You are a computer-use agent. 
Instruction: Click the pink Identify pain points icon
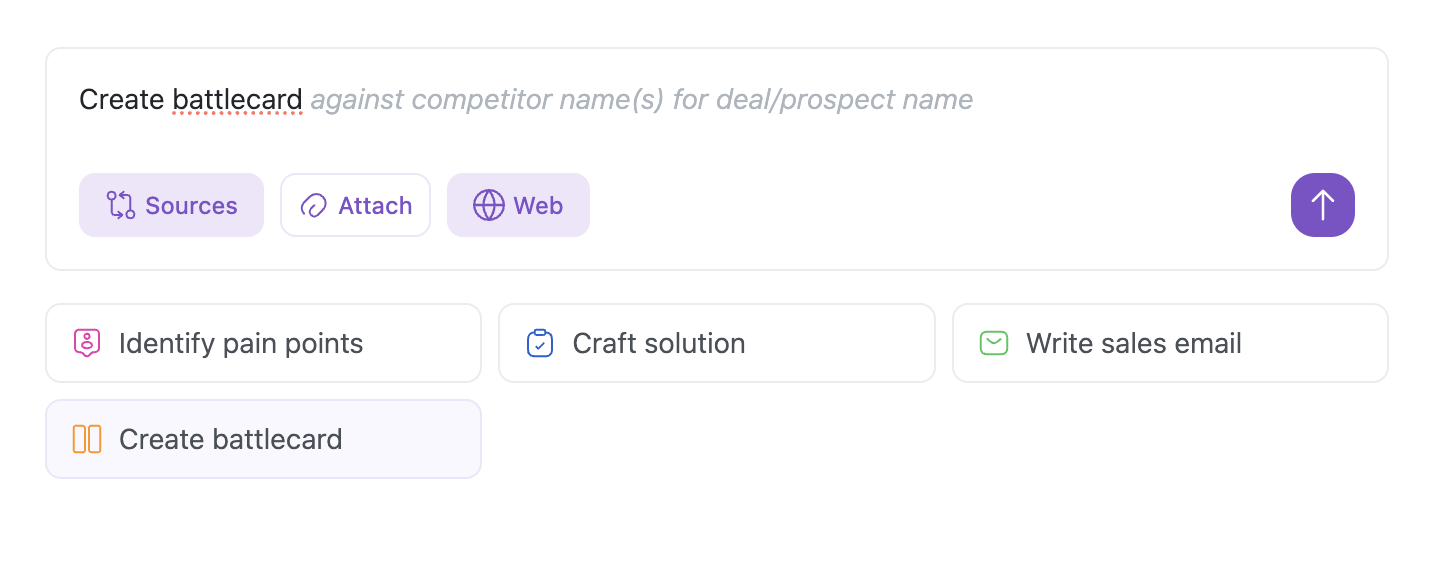(87, 344)
